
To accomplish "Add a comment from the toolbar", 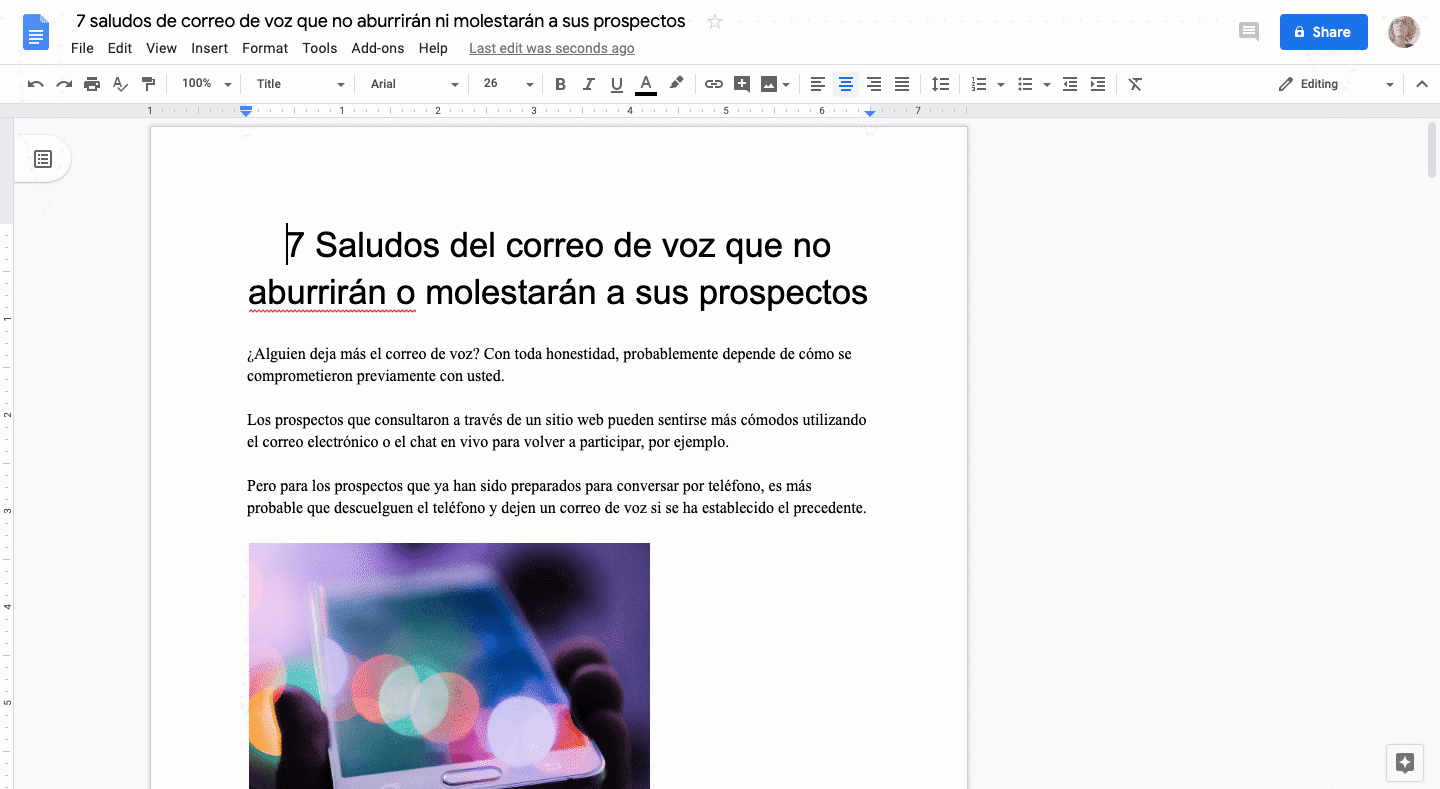I will [741, 84].
